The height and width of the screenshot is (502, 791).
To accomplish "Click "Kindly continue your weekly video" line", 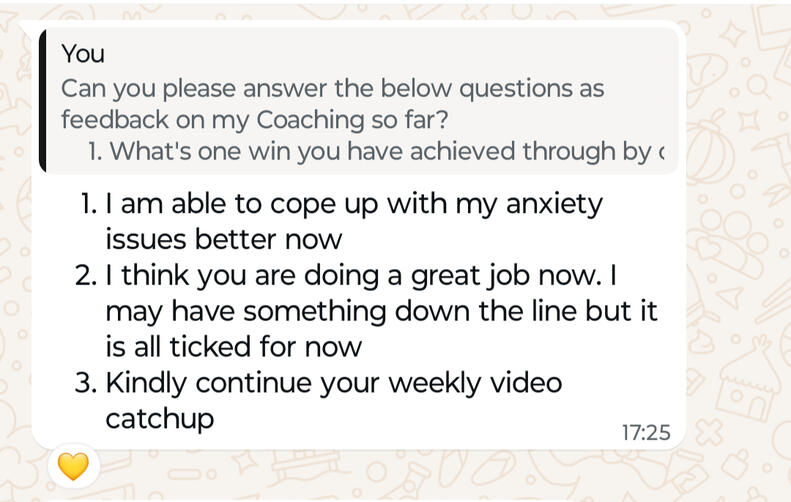I will pyautogui.click(x=334, y=382).
